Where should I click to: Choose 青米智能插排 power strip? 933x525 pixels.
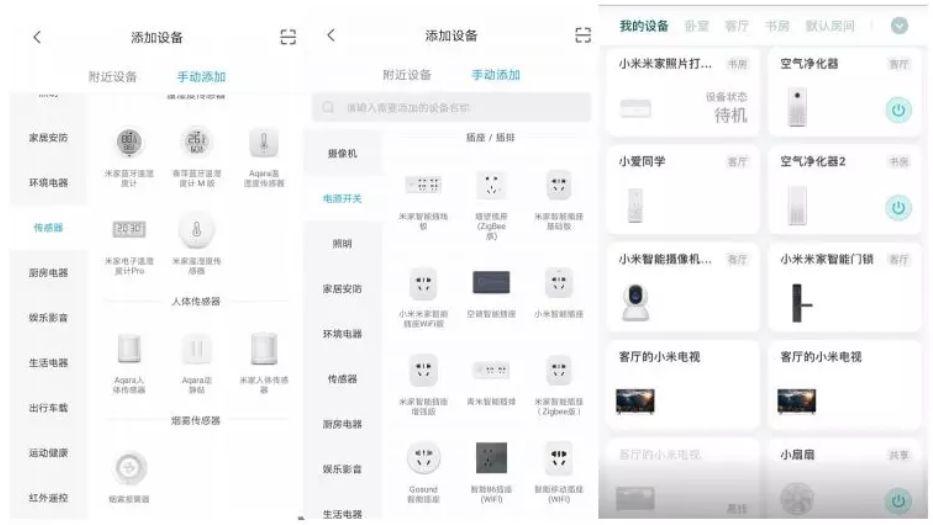pyautogui.click(x=491, y=370)
